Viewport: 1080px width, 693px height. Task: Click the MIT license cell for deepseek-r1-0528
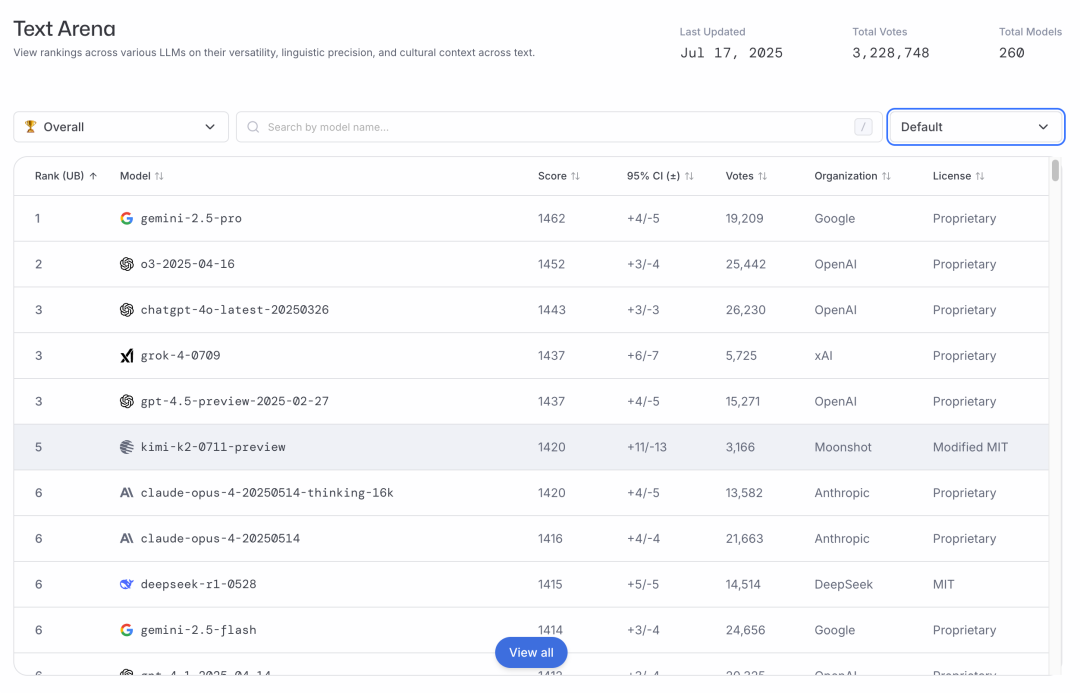pos(944,584)
